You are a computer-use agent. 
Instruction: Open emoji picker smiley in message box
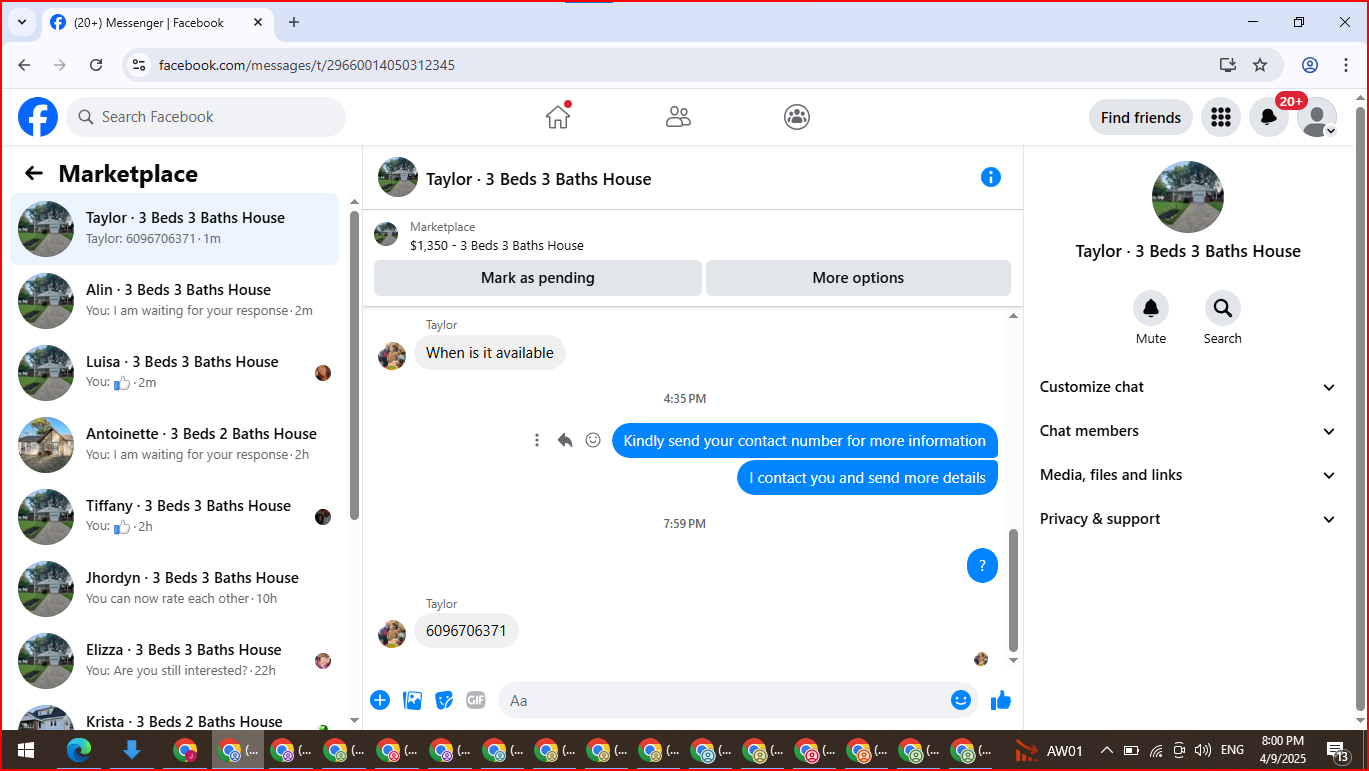pyautogui.click(x=961, y=700)
